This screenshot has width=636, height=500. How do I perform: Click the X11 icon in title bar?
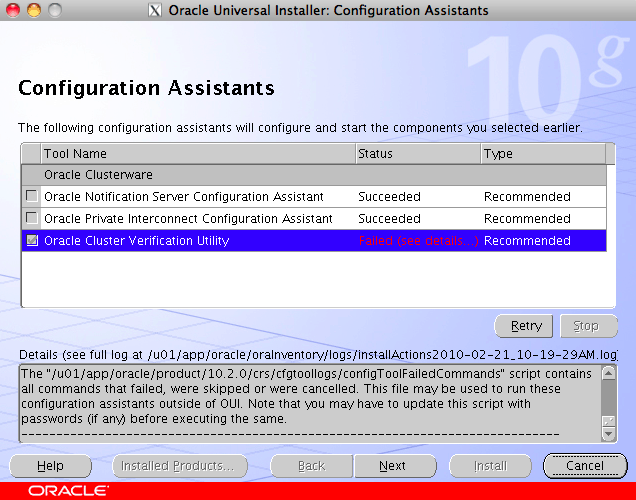pos(155,11)
